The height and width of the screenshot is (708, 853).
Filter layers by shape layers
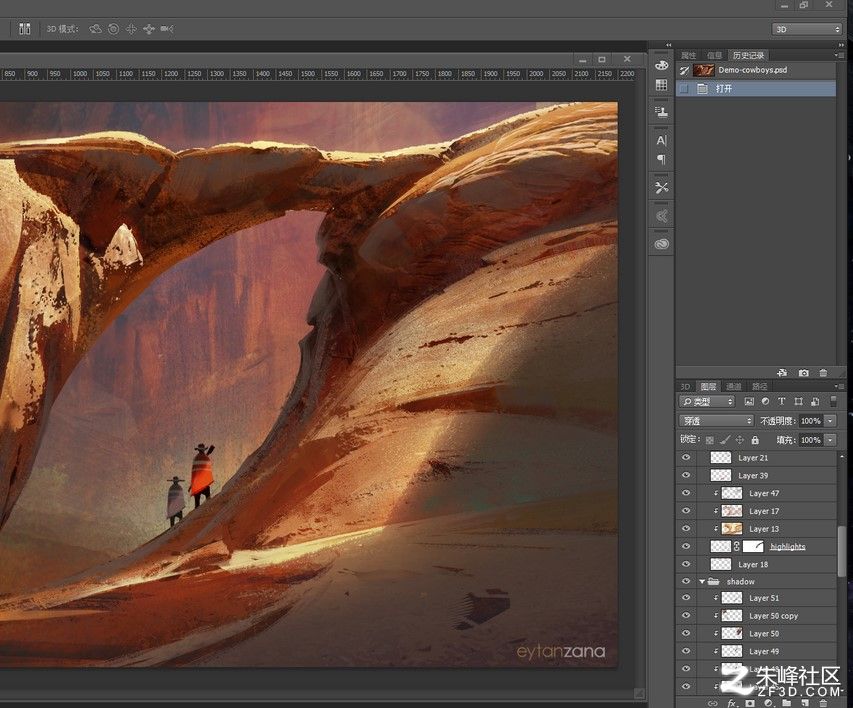point(799,402)
